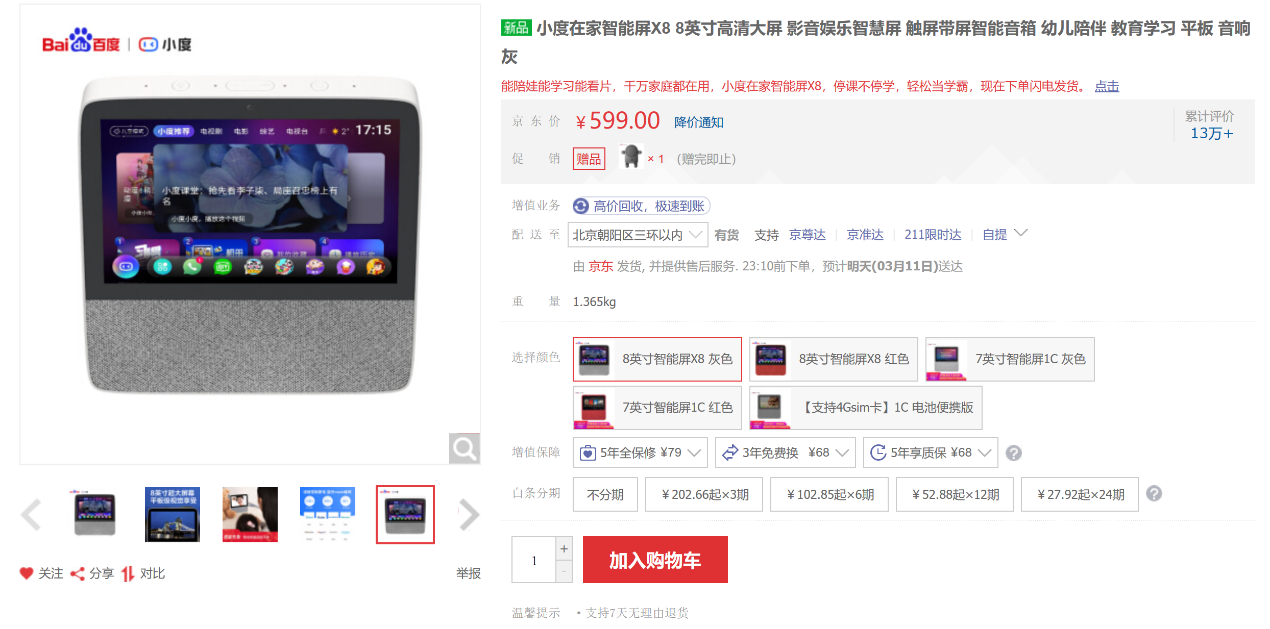
Task: Show previous thumbnails with left arrow
Action: (x=30, y=515)
